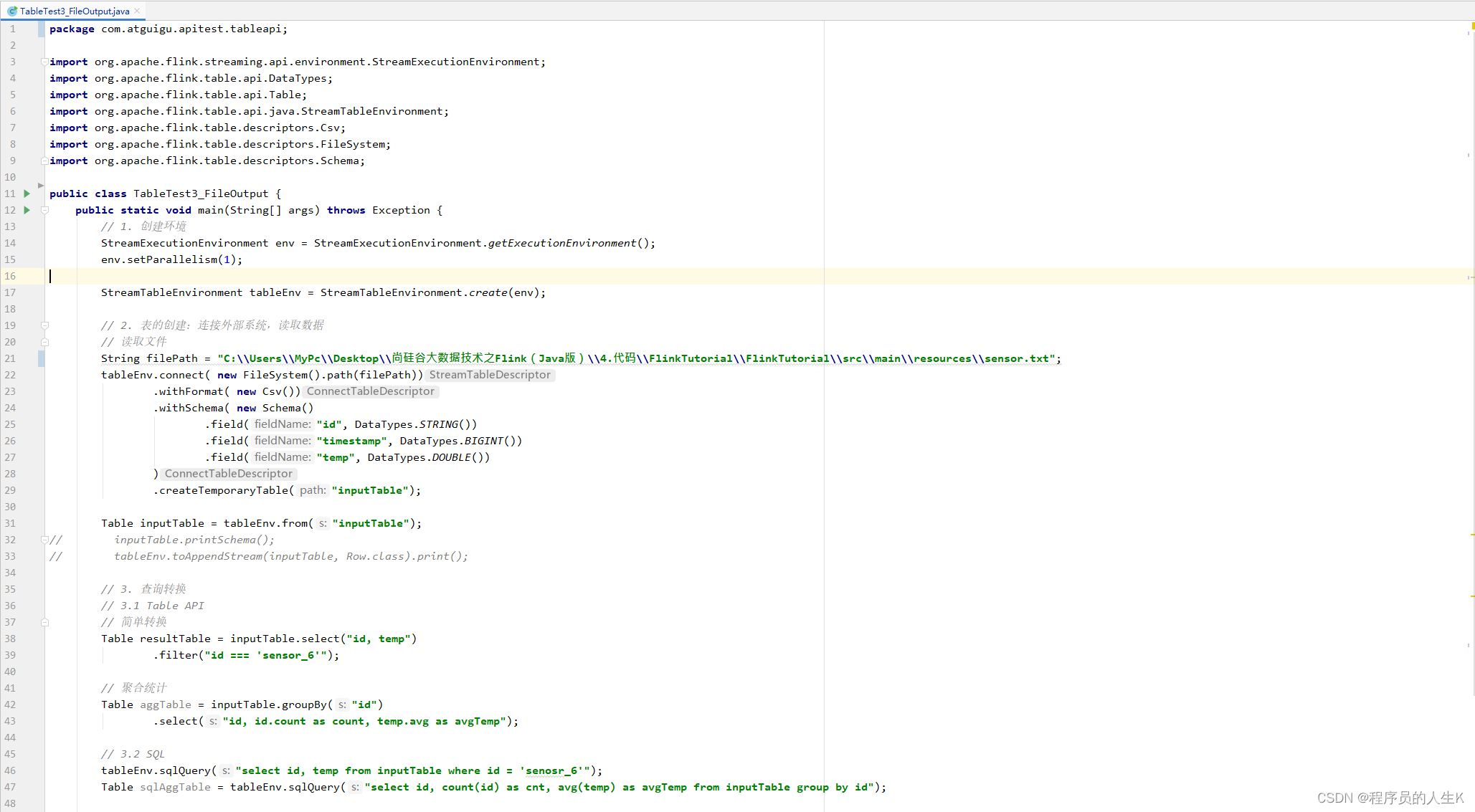Click line number 16 for a breakpoint

11,276
